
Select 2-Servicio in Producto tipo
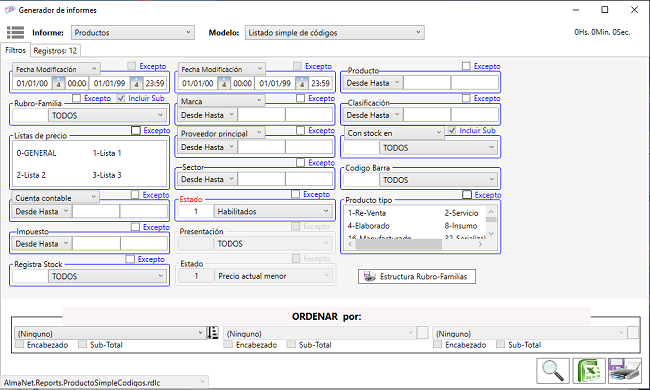pyautogui.click(x=461, y=213)
